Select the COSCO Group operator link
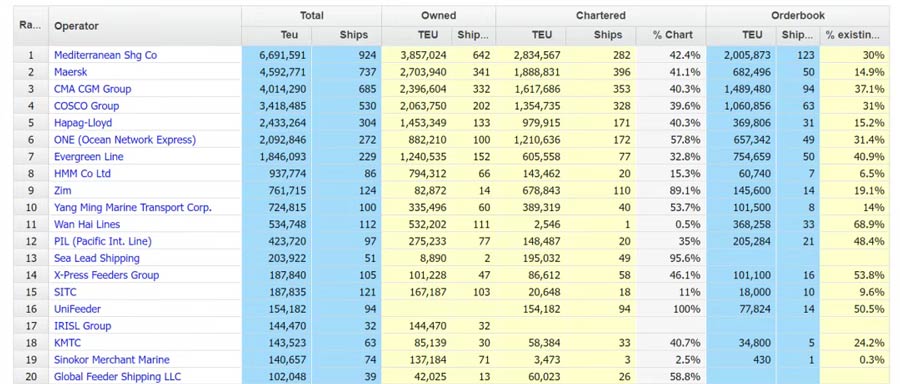Image resolution: width=900 pixels, height=384 pixels. coord(87,106)
